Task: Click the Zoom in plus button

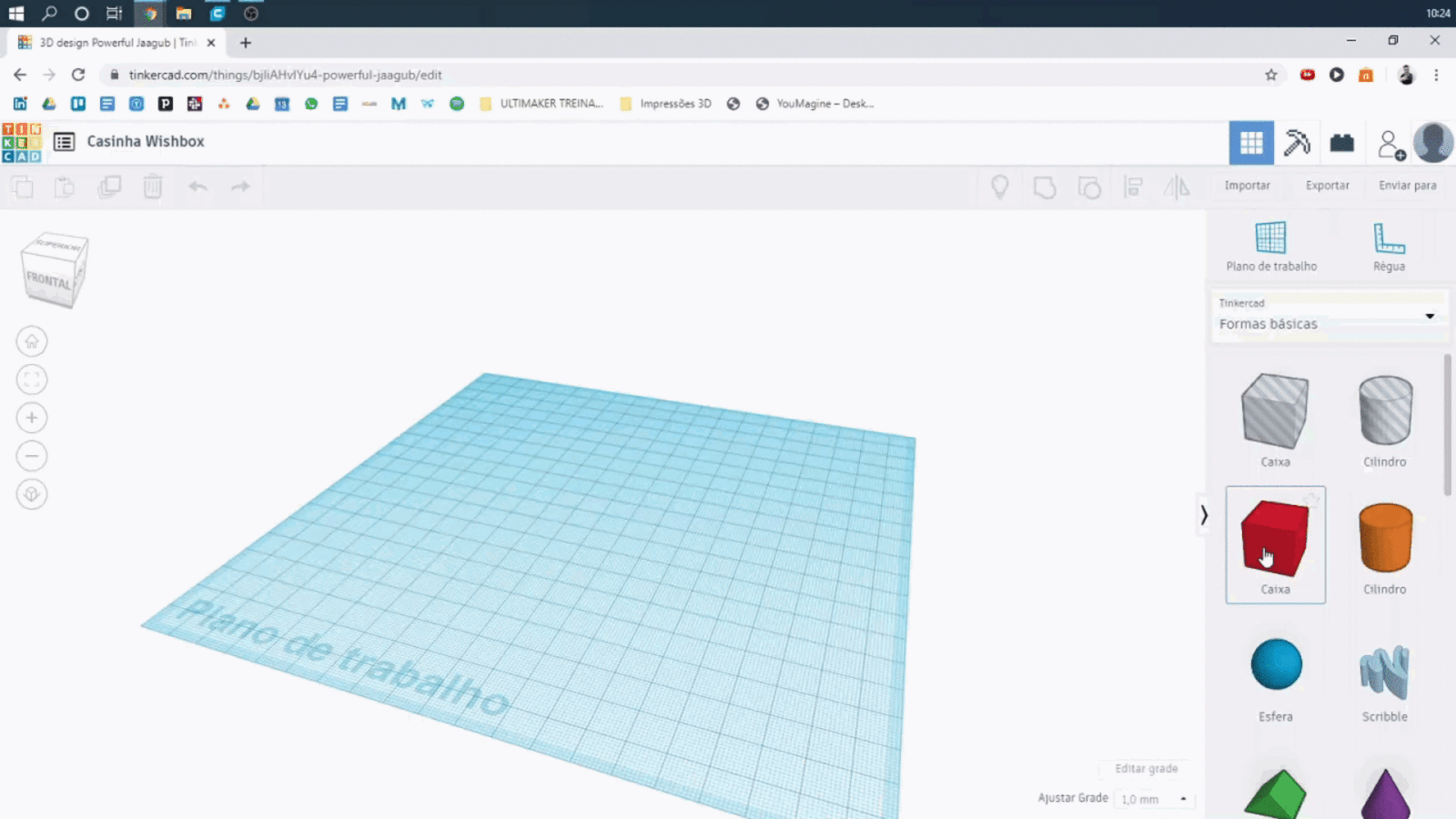Action: (32, 418)
